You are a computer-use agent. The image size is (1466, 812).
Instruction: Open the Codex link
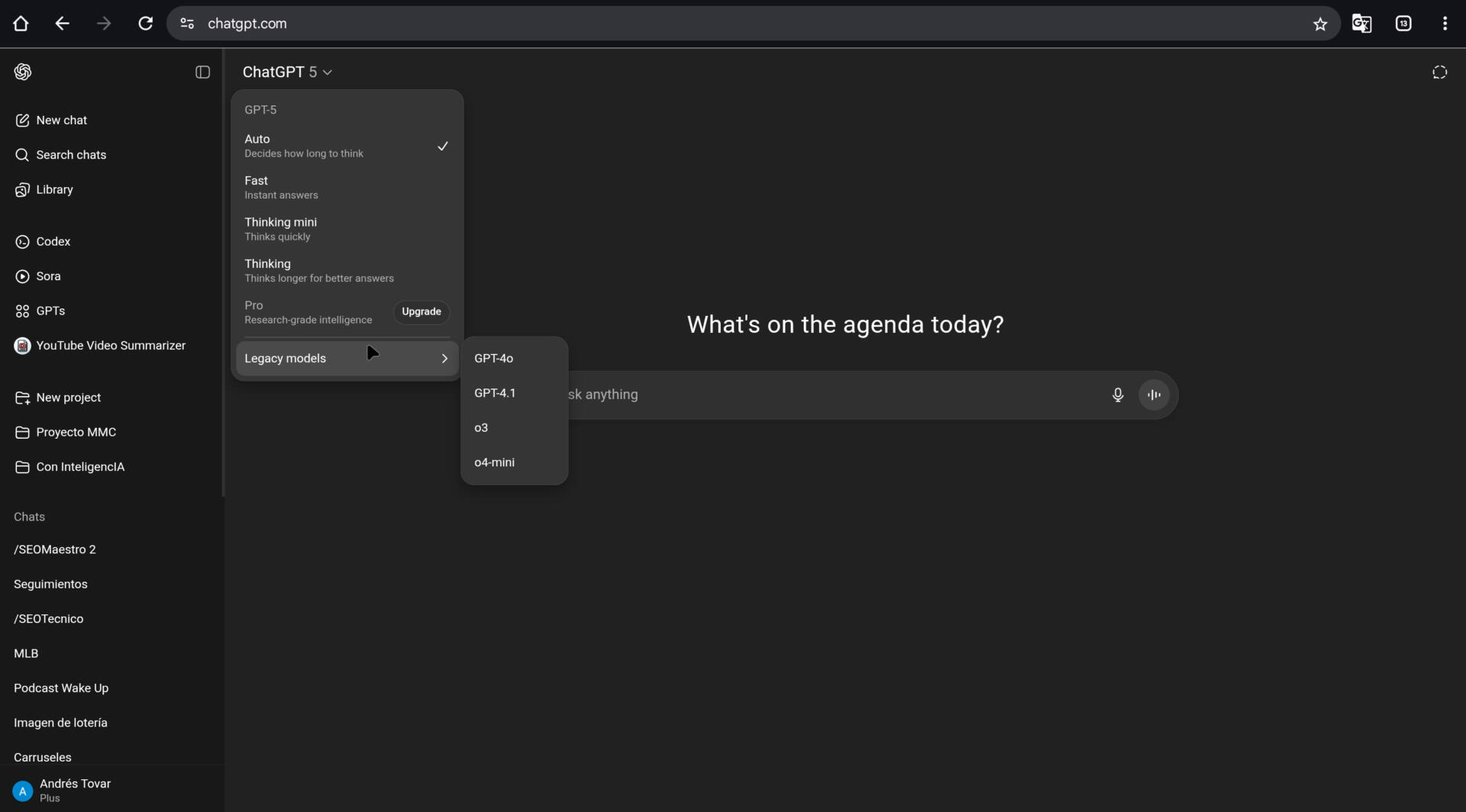[x=53, y=242]
